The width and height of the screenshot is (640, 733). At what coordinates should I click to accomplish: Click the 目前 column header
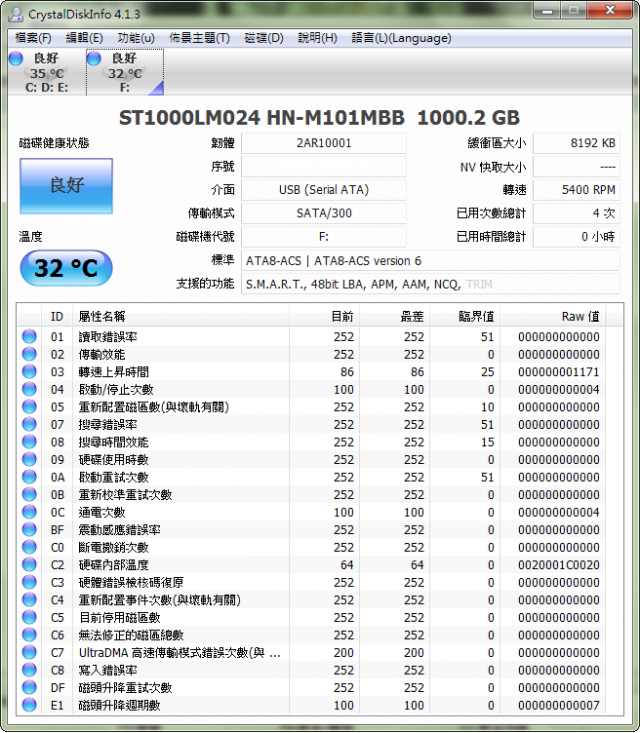click(324, 316)
